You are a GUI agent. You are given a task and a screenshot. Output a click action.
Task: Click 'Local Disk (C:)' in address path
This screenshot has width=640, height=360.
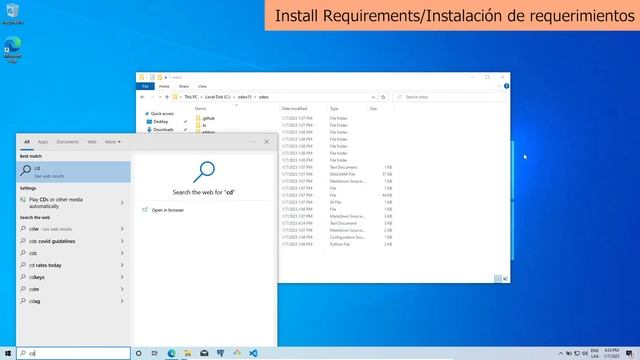tap(218, 97)
